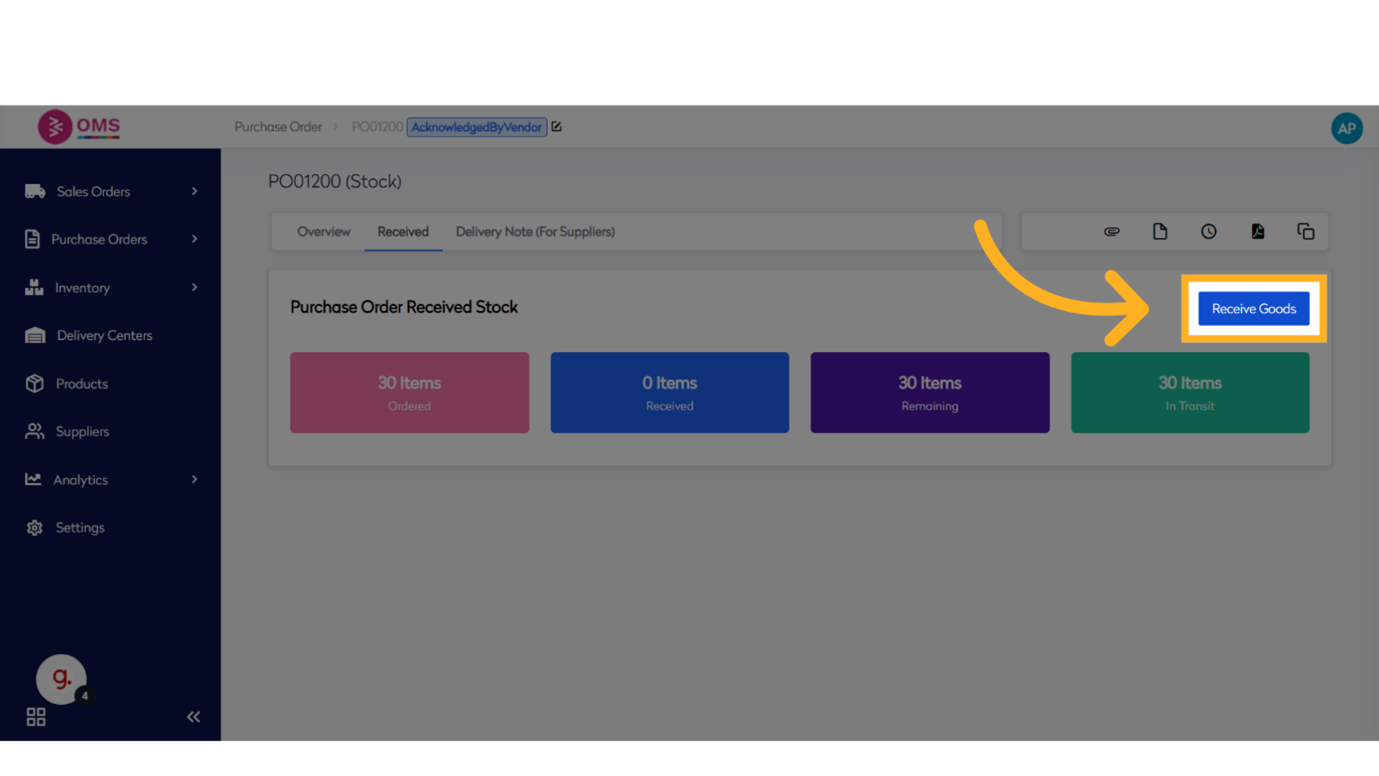Viewport: 1379px width, 776px height.
Task: Open Settings in the sidebar
Action: click(x=79, y=528)
